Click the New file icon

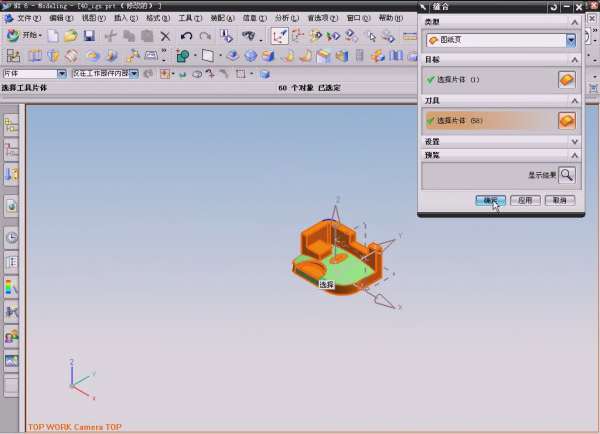53,36
